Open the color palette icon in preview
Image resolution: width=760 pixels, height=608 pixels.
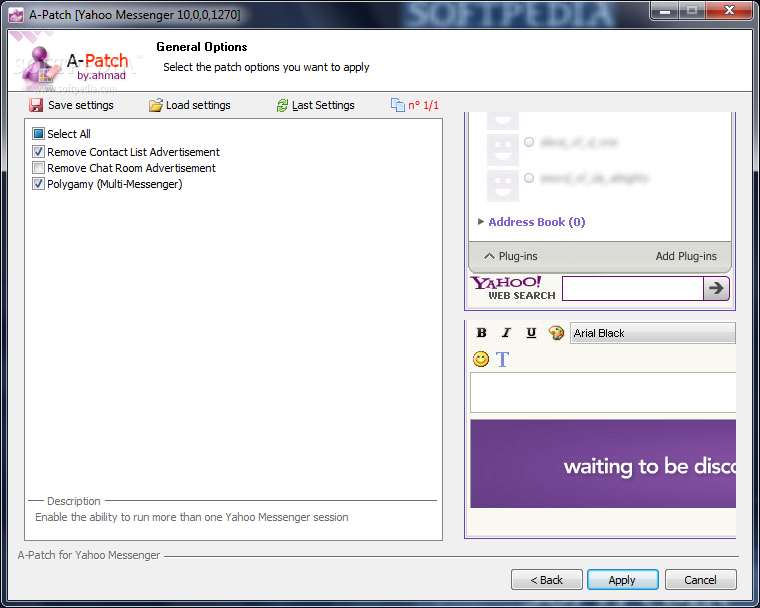pyautogui.click(x=556, y=333)
